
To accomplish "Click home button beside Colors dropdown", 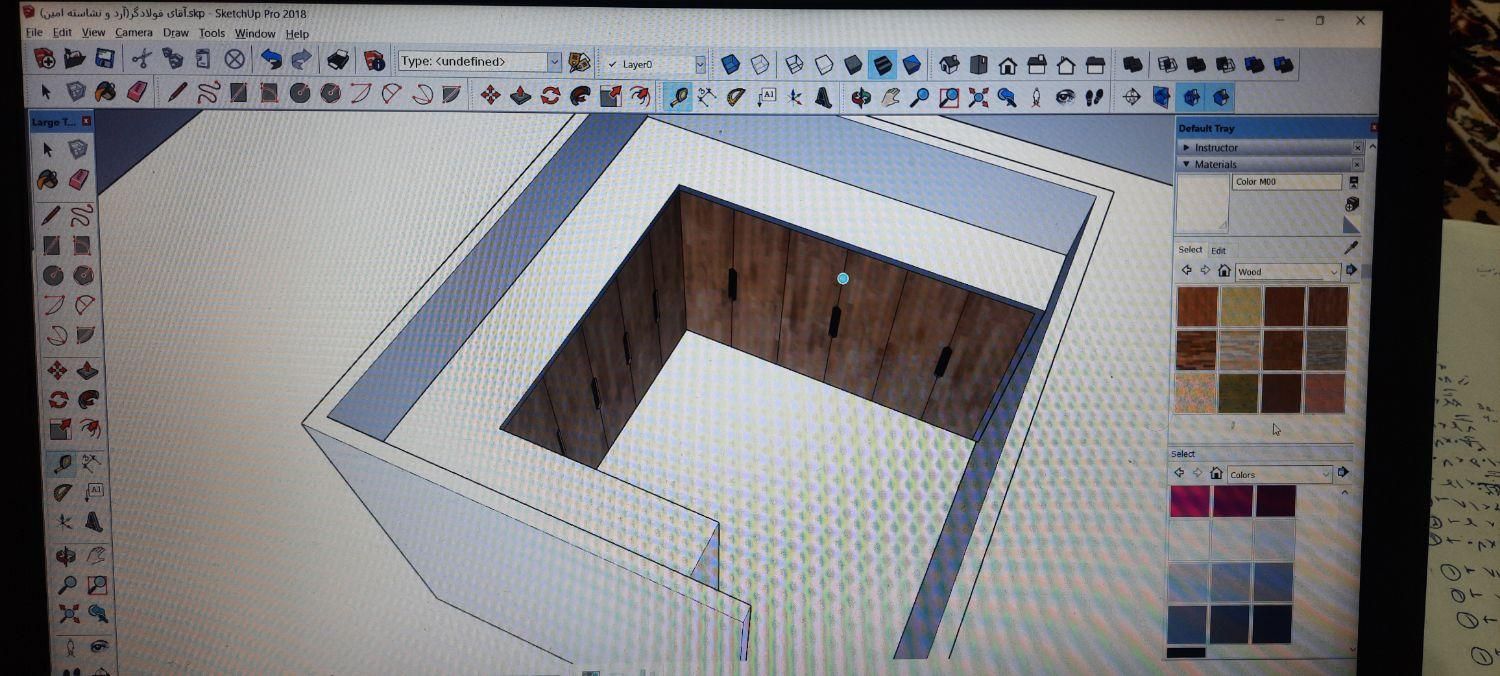I will (x=1216, y=473).
